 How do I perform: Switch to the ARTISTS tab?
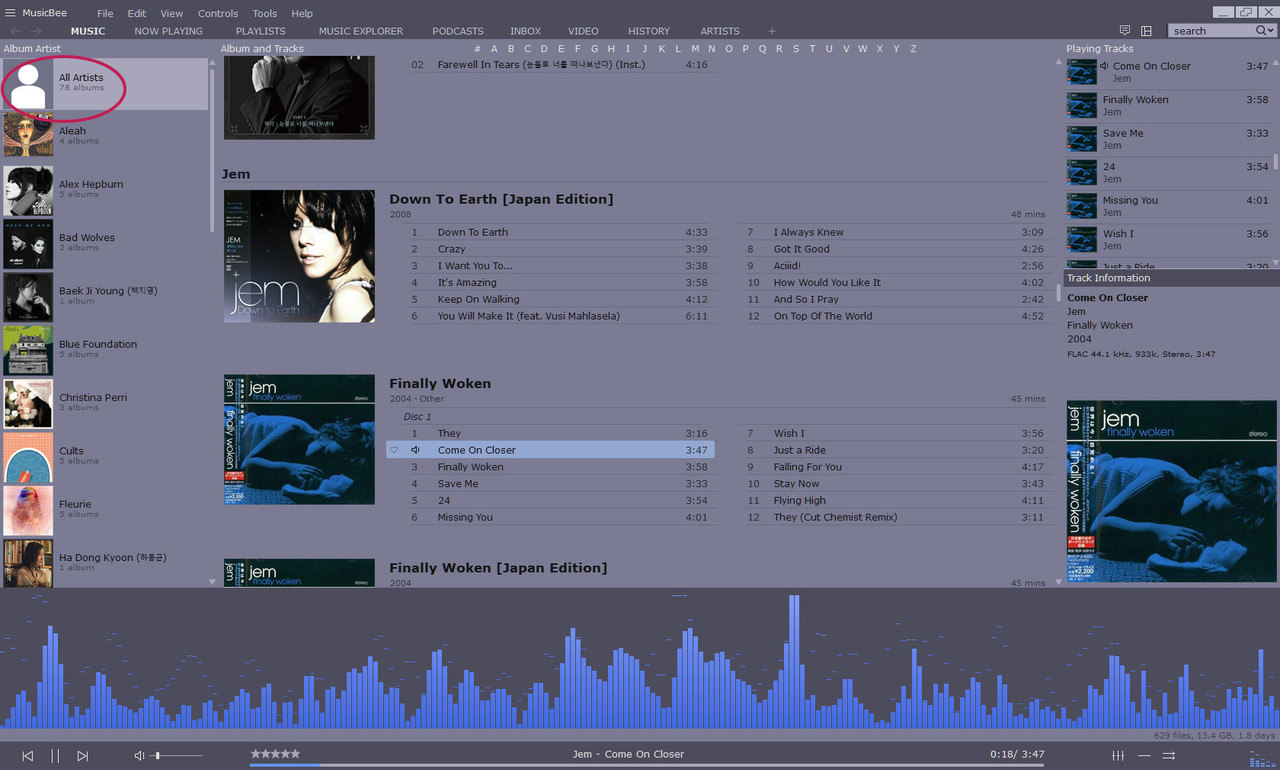720,31
